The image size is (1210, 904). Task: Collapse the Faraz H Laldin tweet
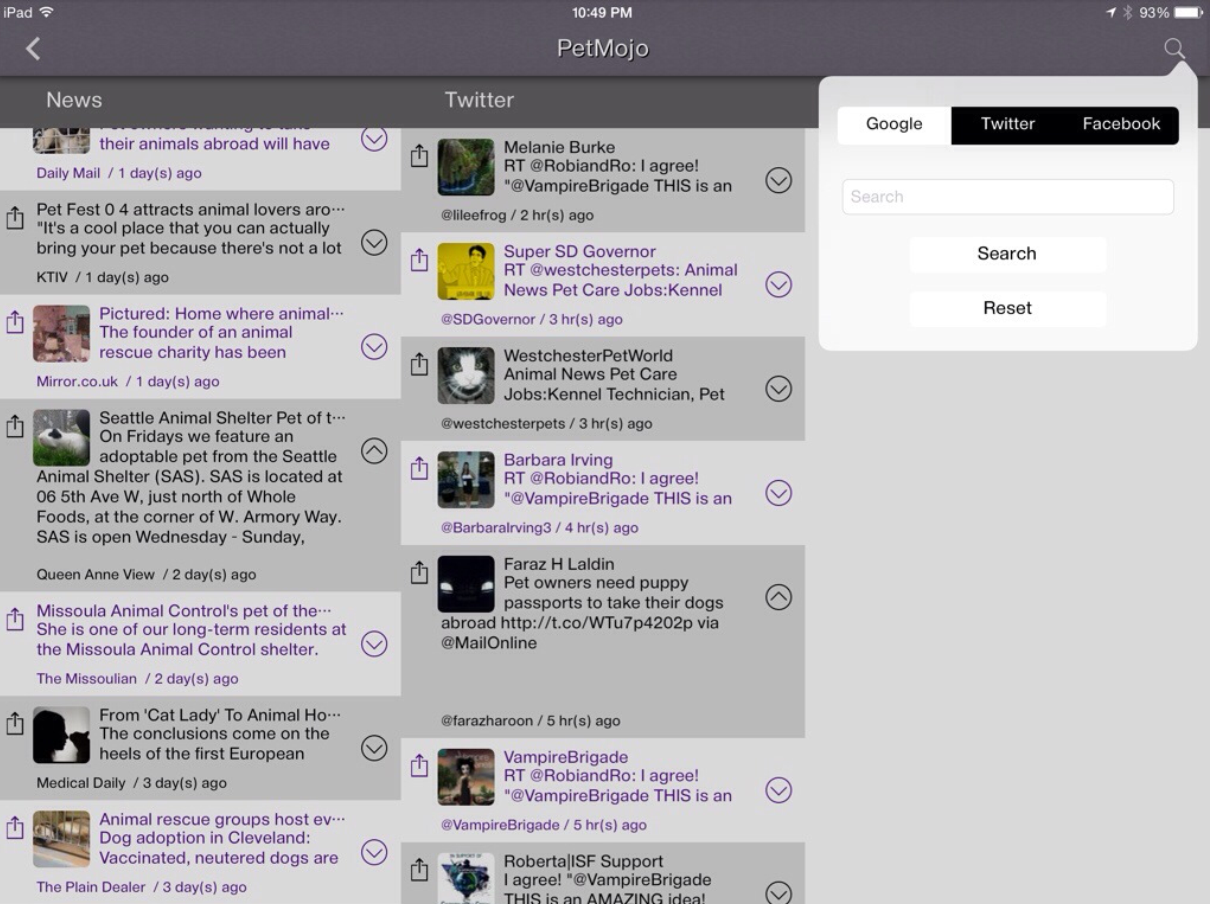point(778,597)
